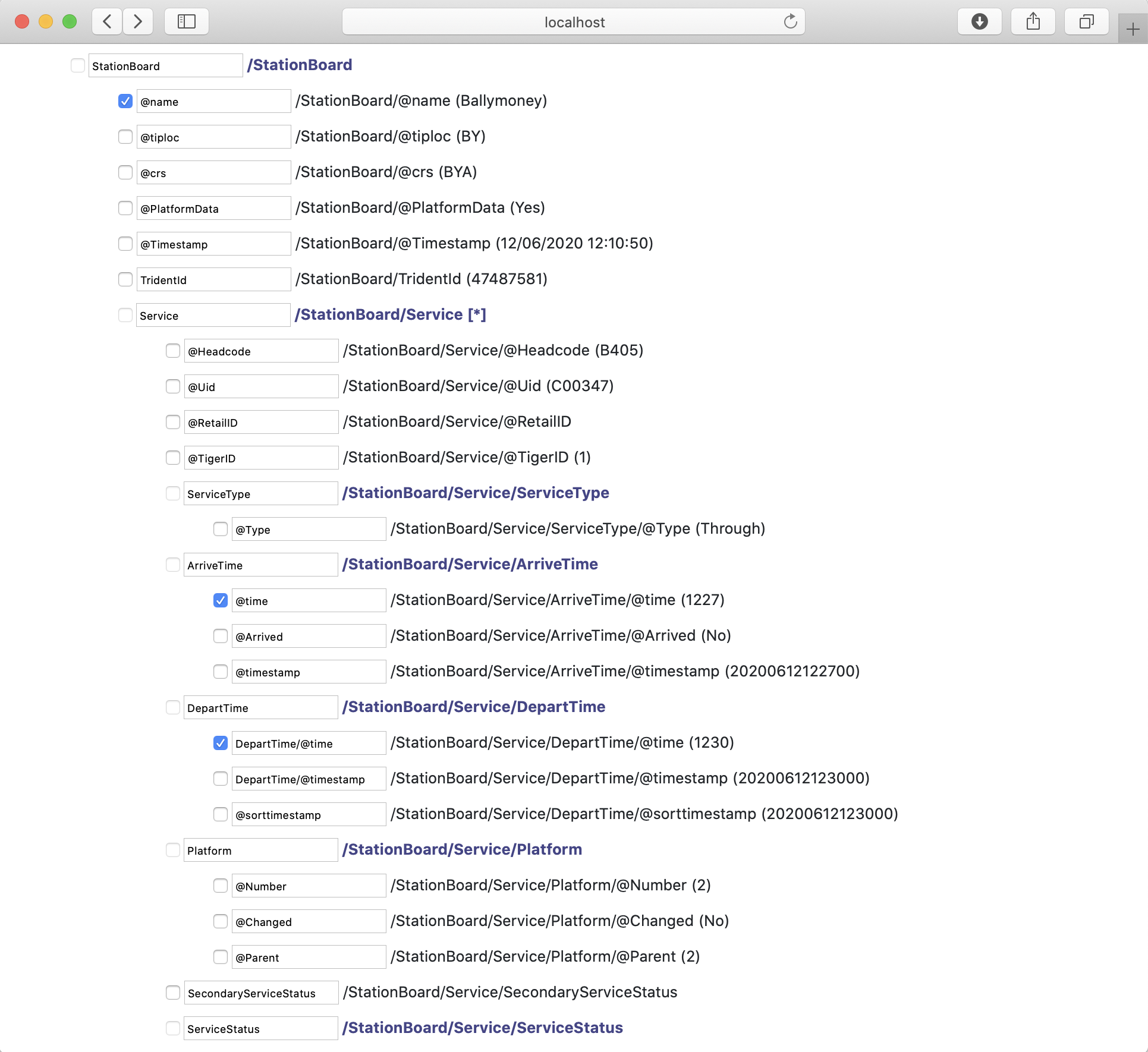This screenshot has height=1052, width=1148.
Task: Open the Downloads icon in toolbar
Action: pos(979,22)
